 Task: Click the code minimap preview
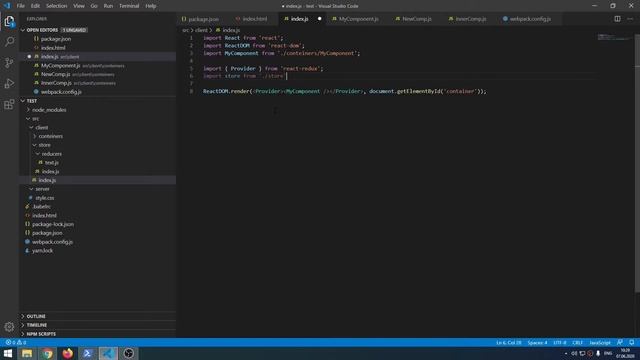point(614,38)
